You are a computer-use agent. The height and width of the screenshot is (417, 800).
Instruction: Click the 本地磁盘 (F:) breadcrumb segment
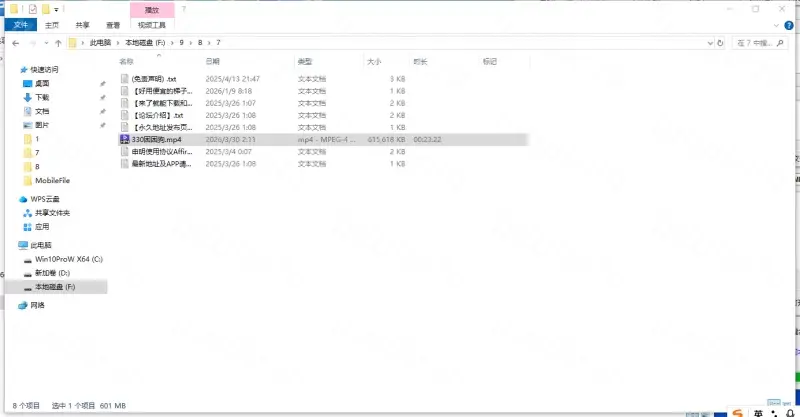pyautogui.click(x=145, y=43)
